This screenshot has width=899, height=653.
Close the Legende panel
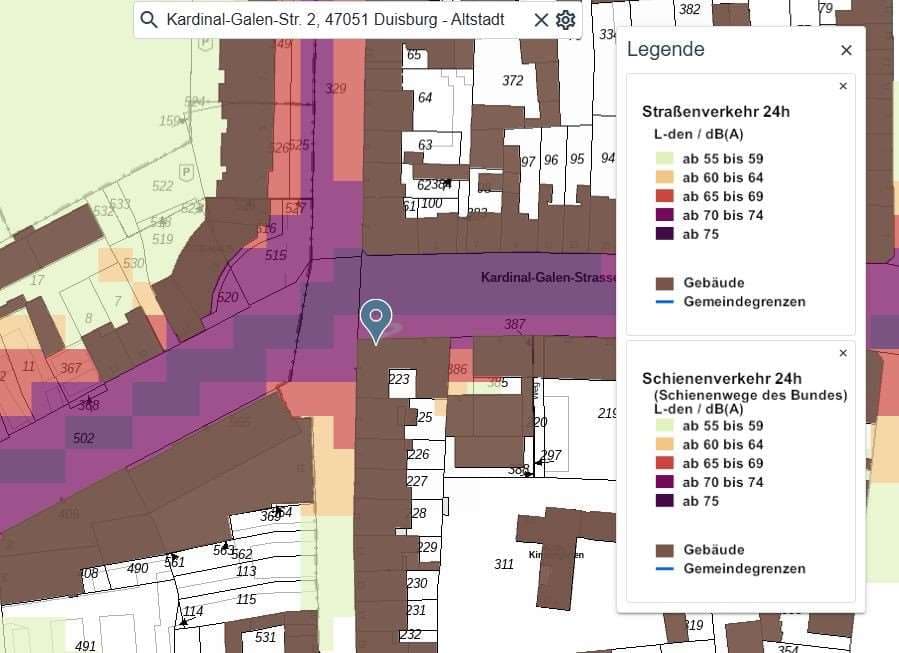click(846, 50)
